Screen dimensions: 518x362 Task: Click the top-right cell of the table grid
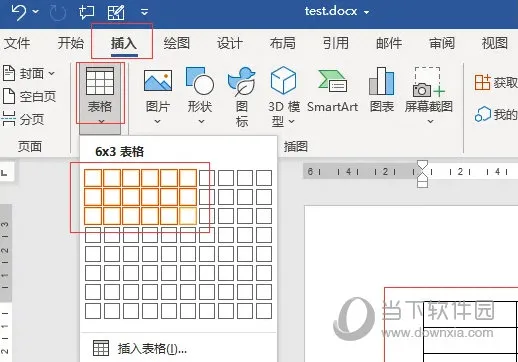(264, 178)
